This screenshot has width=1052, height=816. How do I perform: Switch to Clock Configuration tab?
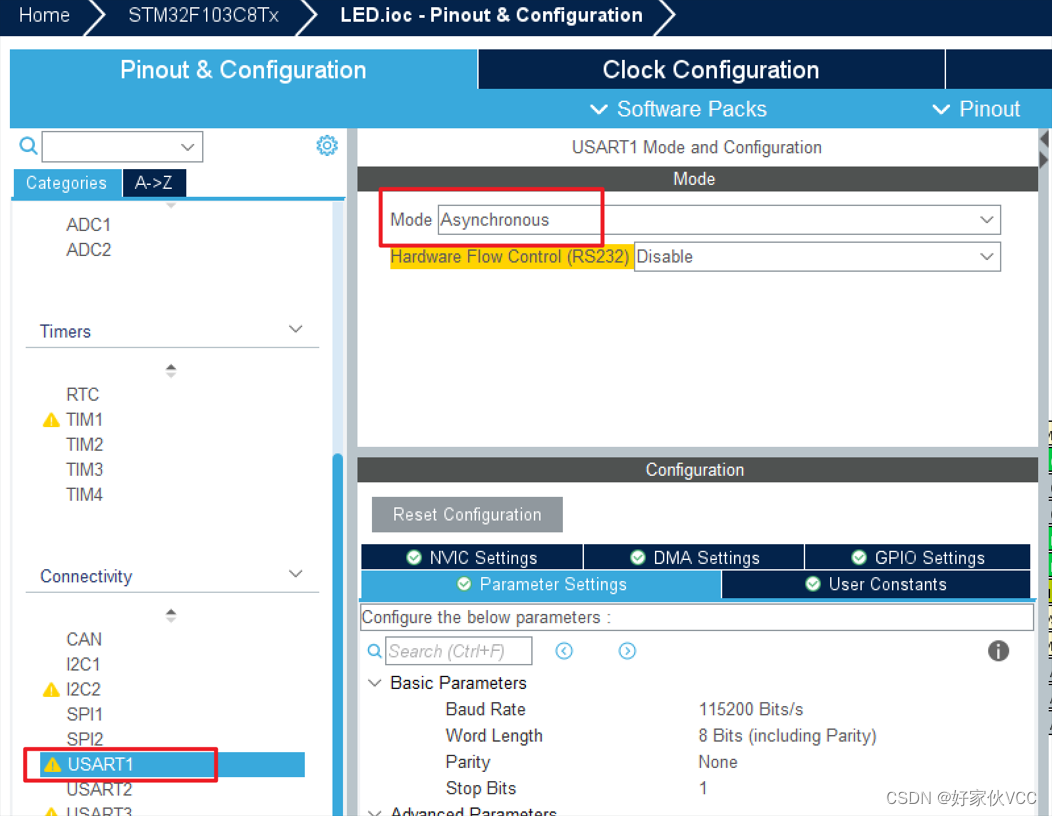point(711,69)
